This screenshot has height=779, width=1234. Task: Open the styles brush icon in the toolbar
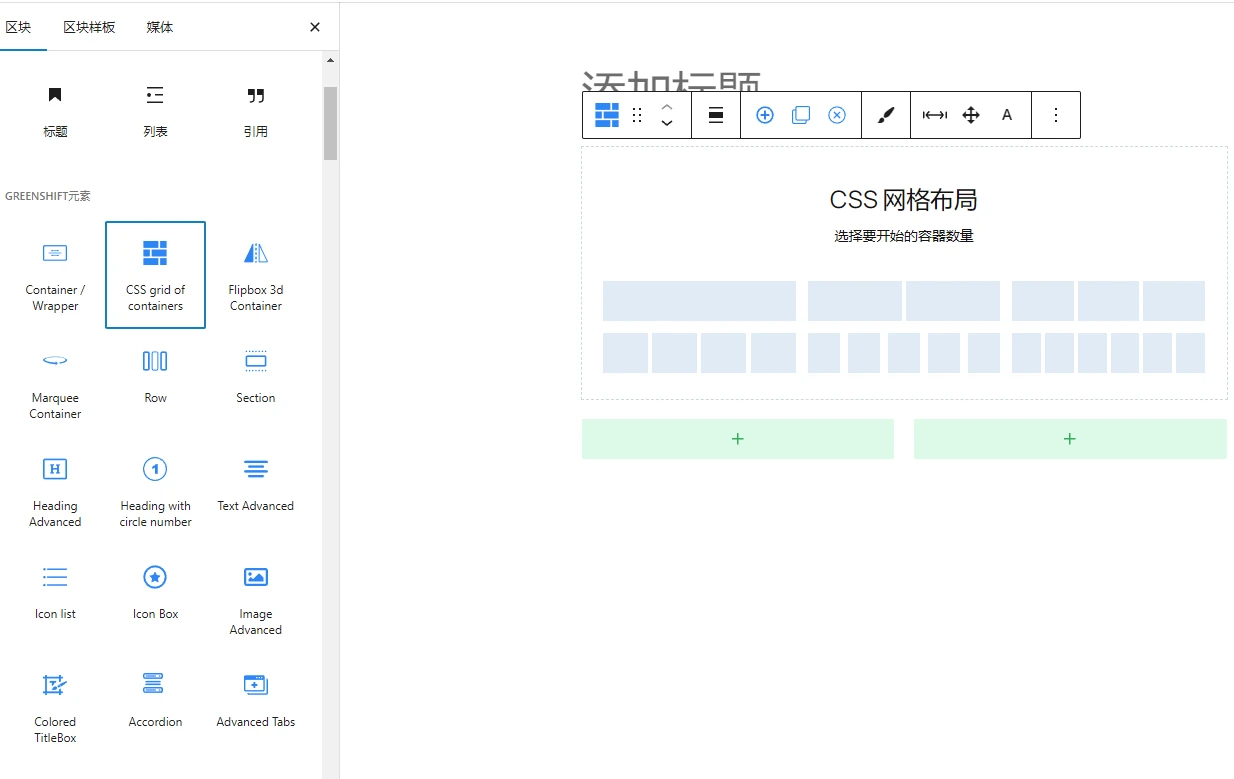884,115
